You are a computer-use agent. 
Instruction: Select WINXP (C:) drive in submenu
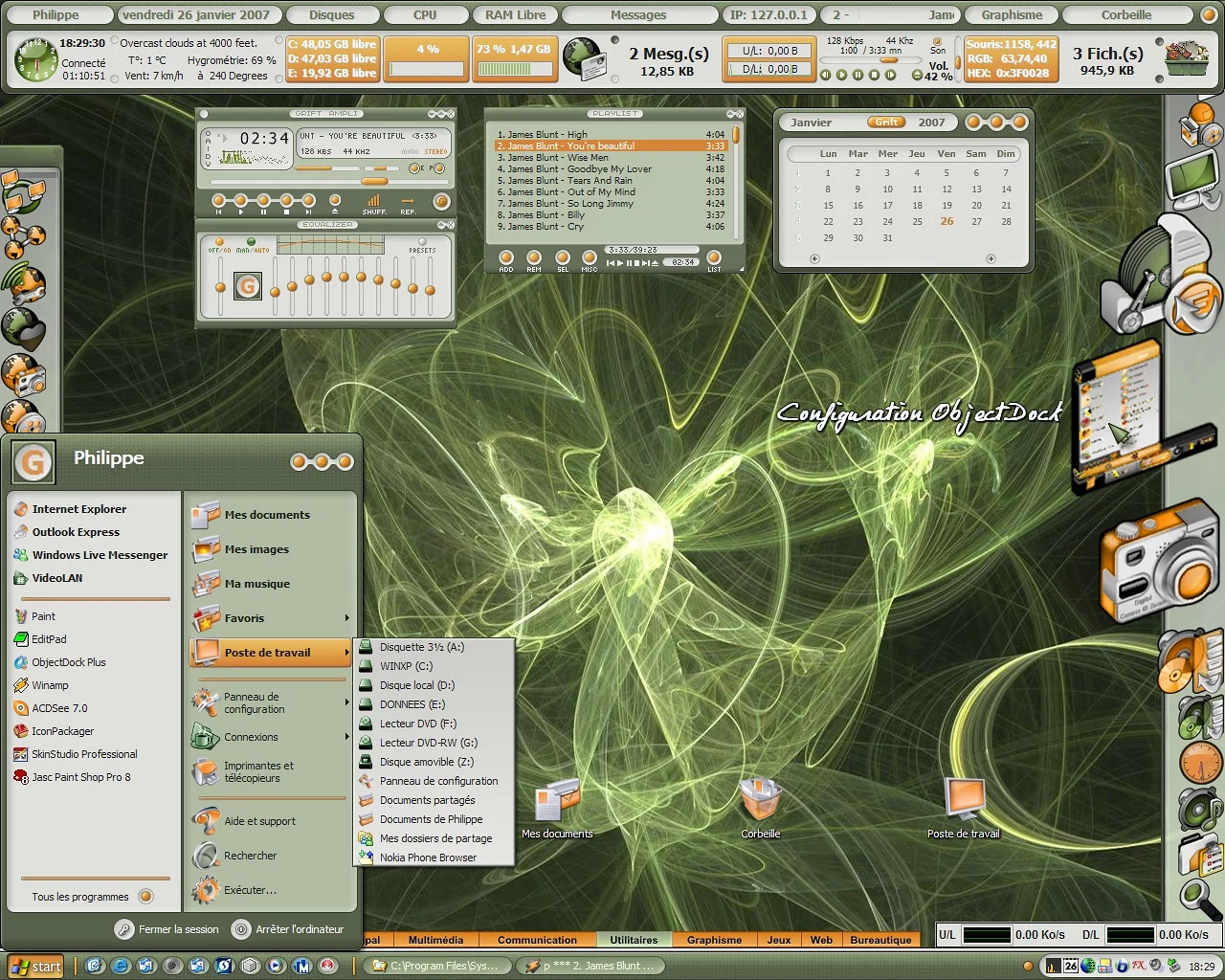(x=406, y=666)
